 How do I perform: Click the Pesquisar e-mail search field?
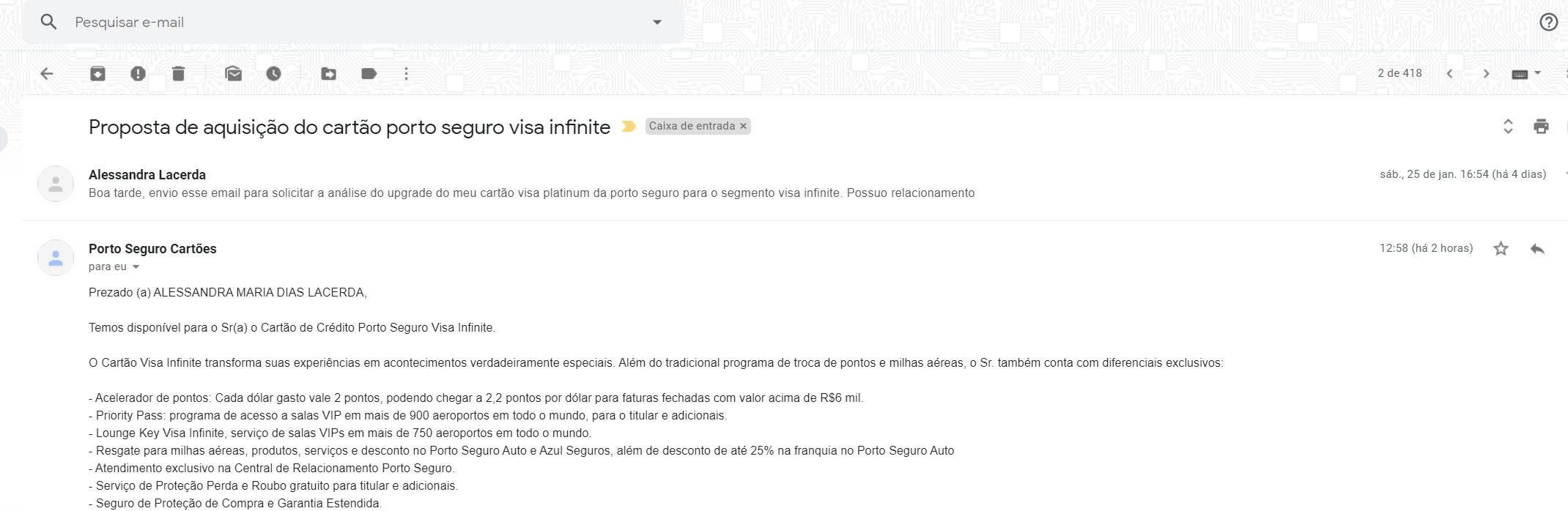click(352, 22)
